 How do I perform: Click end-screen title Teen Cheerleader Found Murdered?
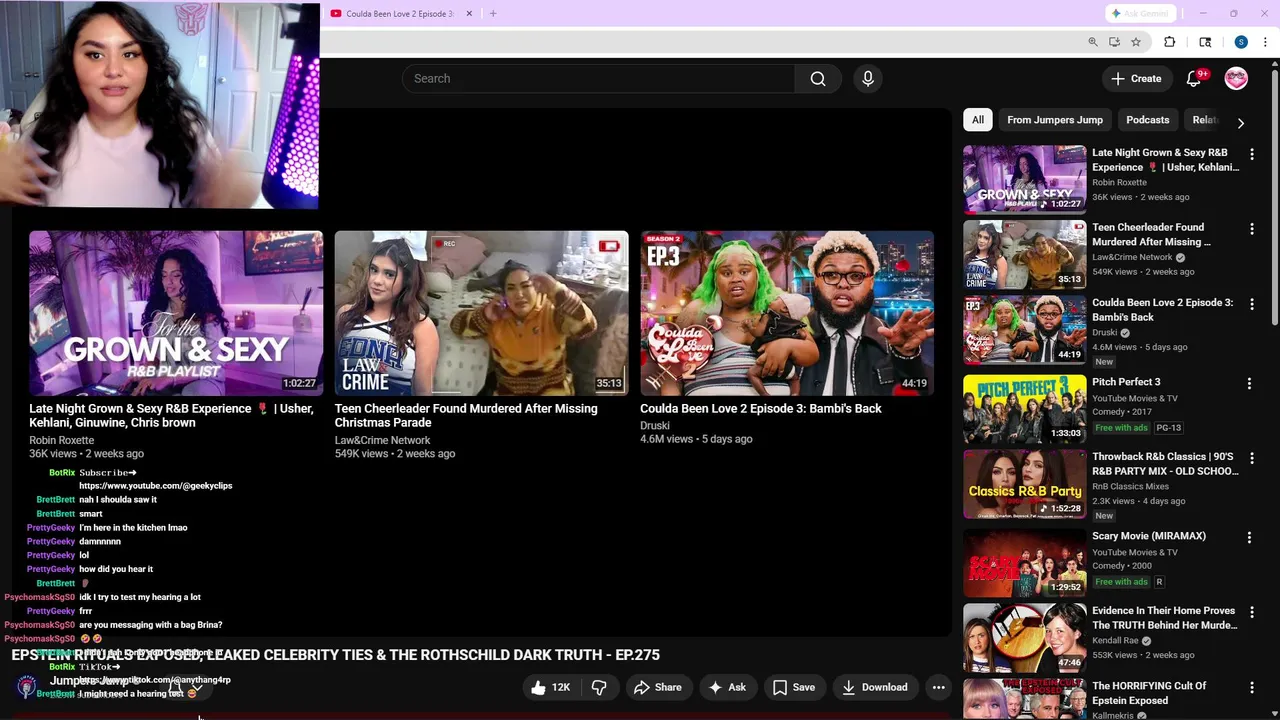tap(466, 415)
